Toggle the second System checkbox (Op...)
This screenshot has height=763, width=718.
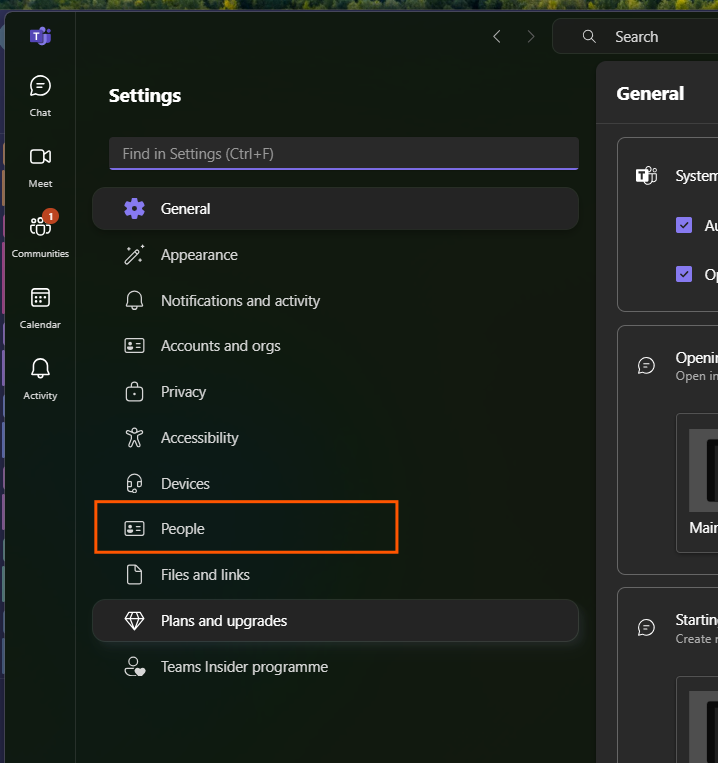coord(684,274)
